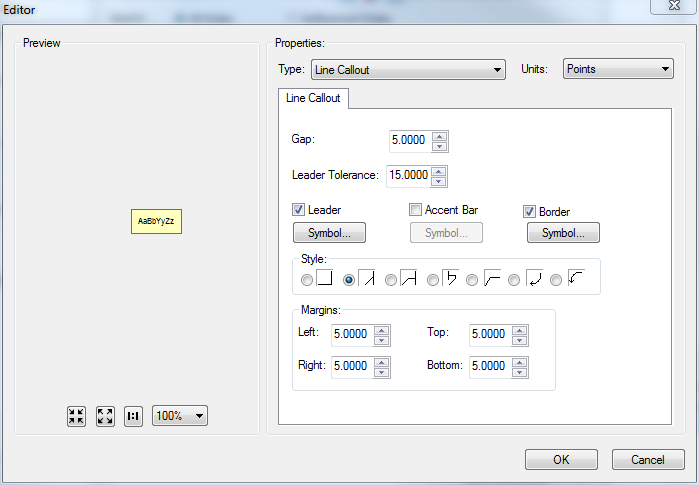Decrease Leader Tolerance with down arrow
This screenshot has width=699, height=485.
coord(439,181)
